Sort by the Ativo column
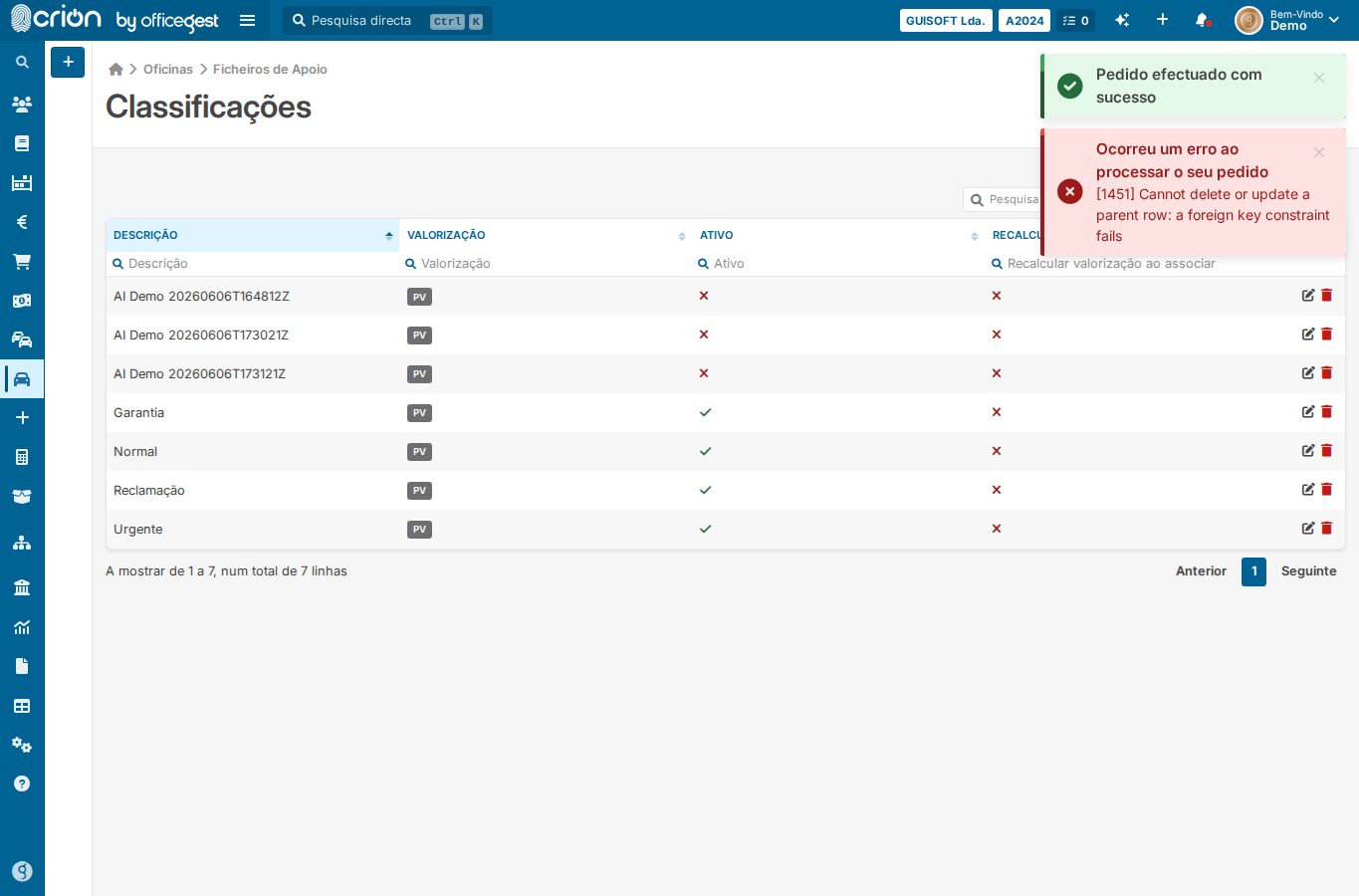Image resolution: width=1359 pixels, height=896 pixels. click(838, 235)
